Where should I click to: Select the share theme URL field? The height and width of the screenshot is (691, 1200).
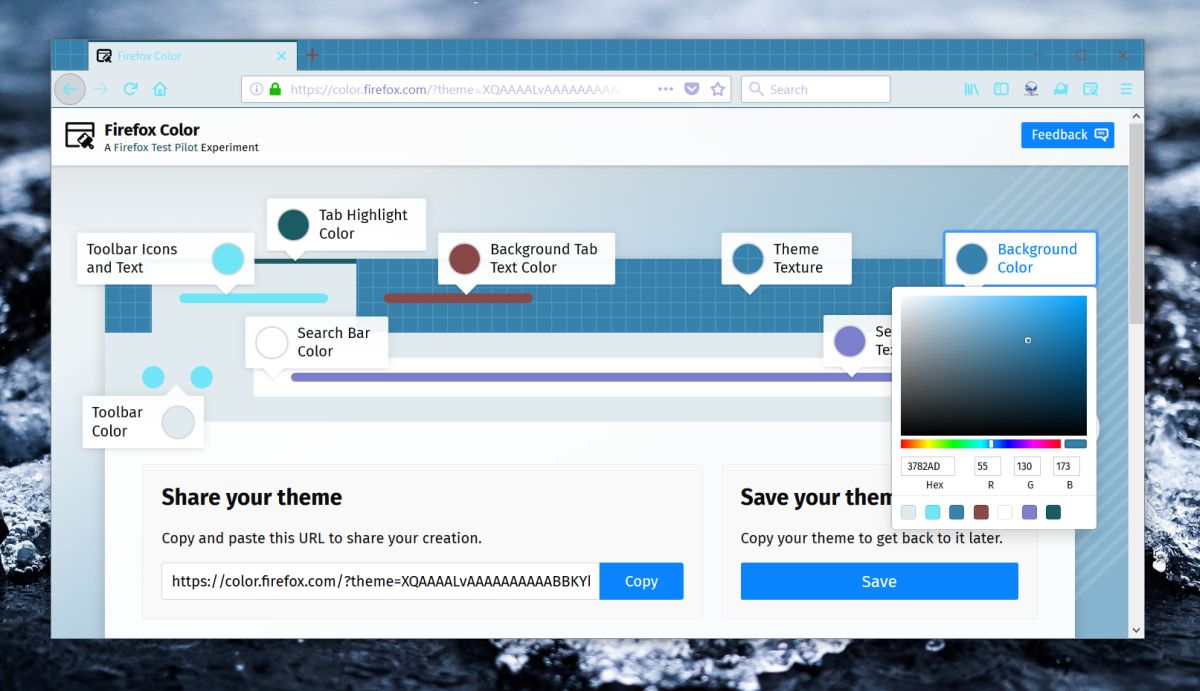pyautogui.click(x=381, y=581)
